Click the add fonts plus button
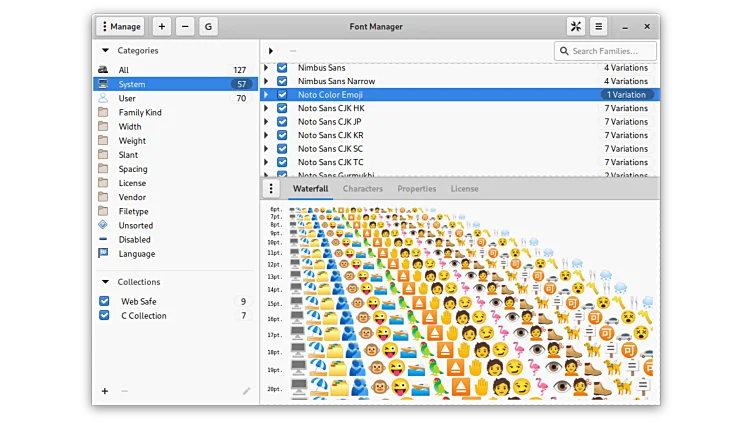The width and height of the screenshot is (752, 423). click(162, 27)
